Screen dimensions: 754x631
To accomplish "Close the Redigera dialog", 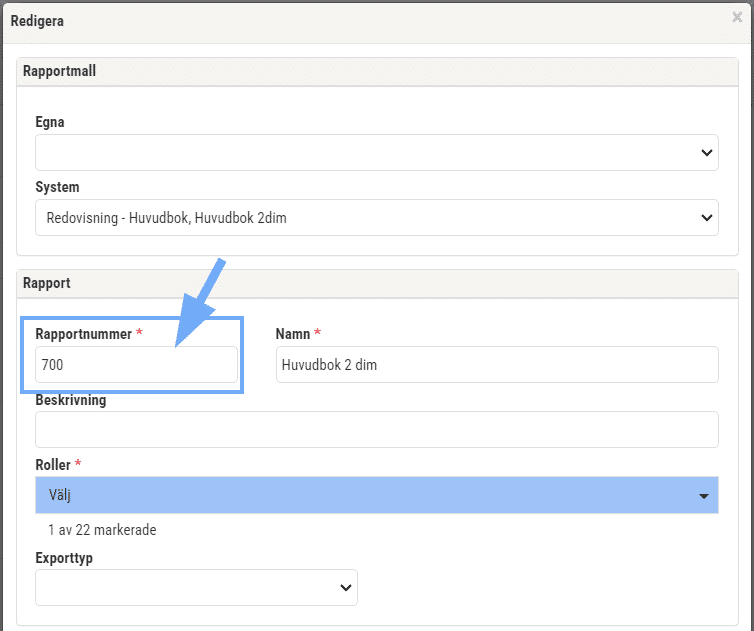I will 737,17.
